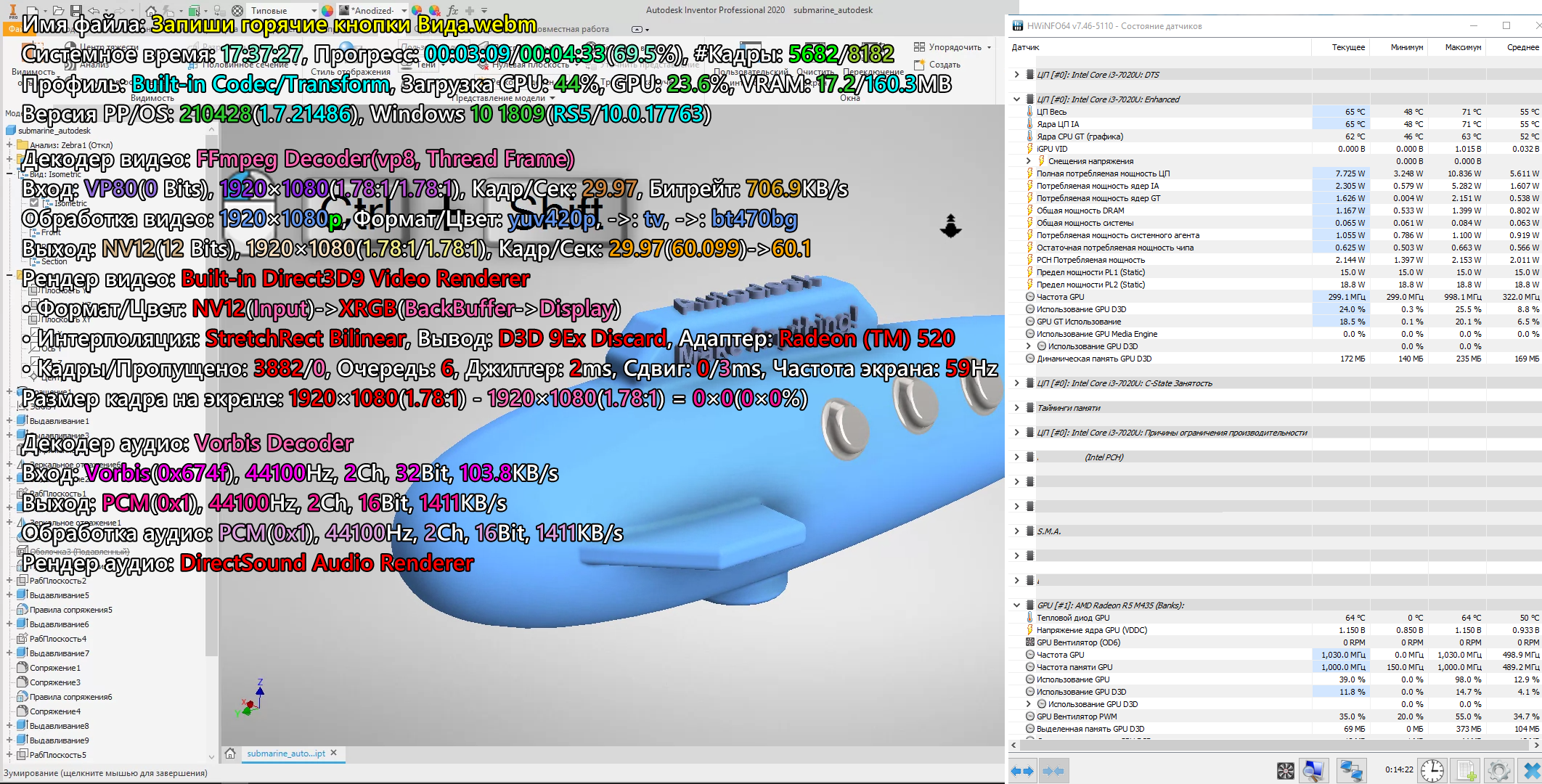
Task: Reset HWiNFO timer with the clock icon
Action: pos(1432,770)
